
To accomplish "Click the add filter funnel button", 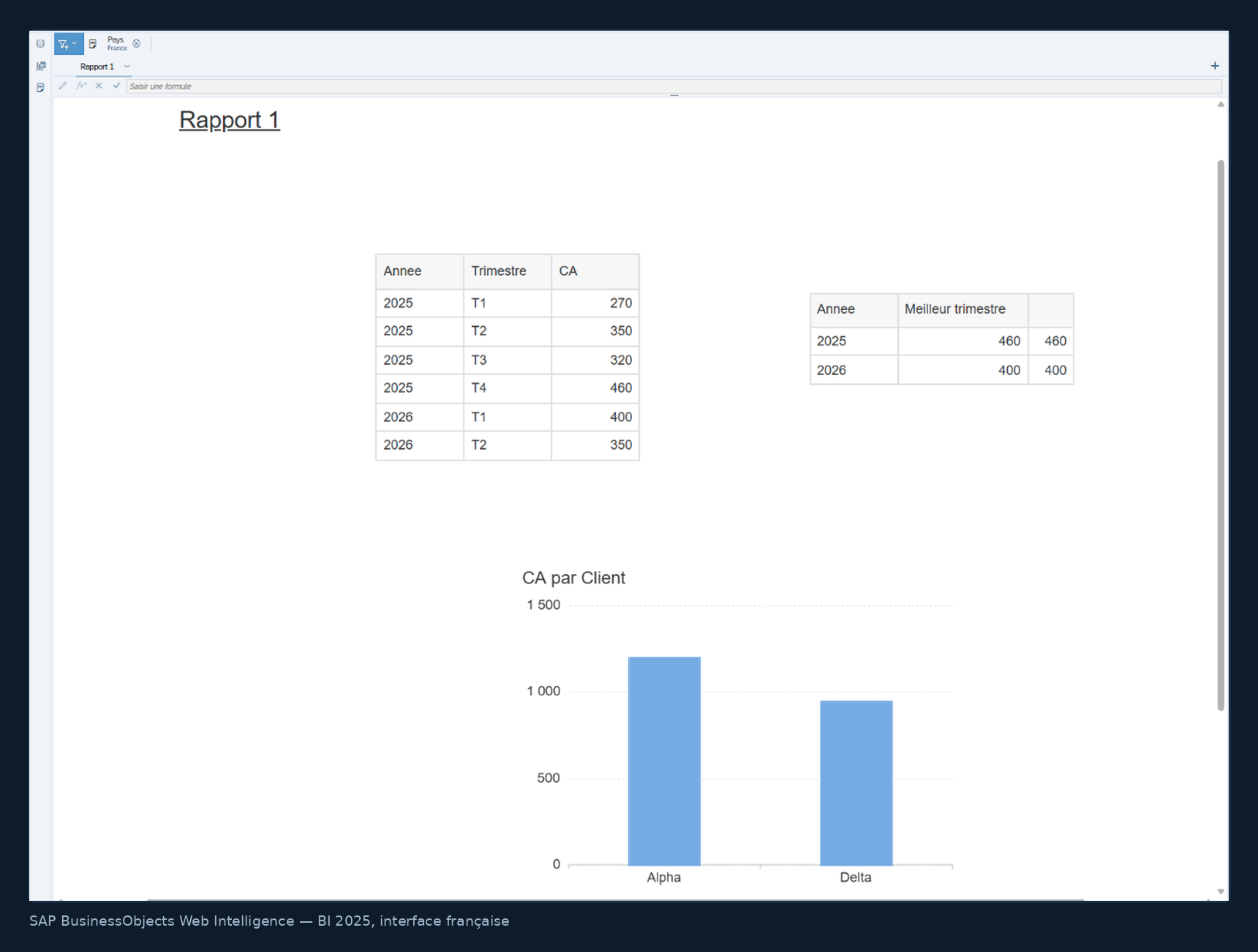I will coord(68,44).
